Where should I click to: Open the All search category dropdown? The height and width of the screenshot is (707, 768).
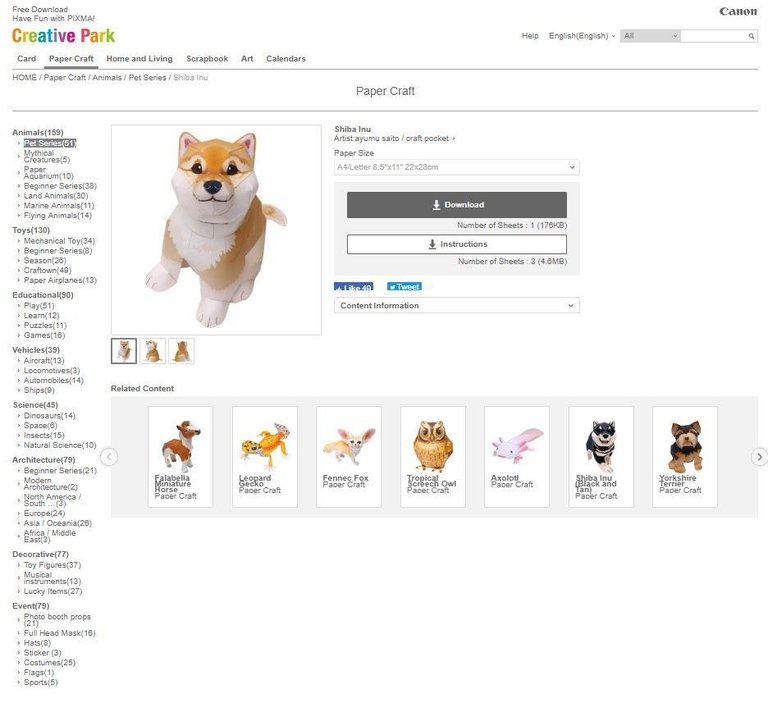pos(650,36)
